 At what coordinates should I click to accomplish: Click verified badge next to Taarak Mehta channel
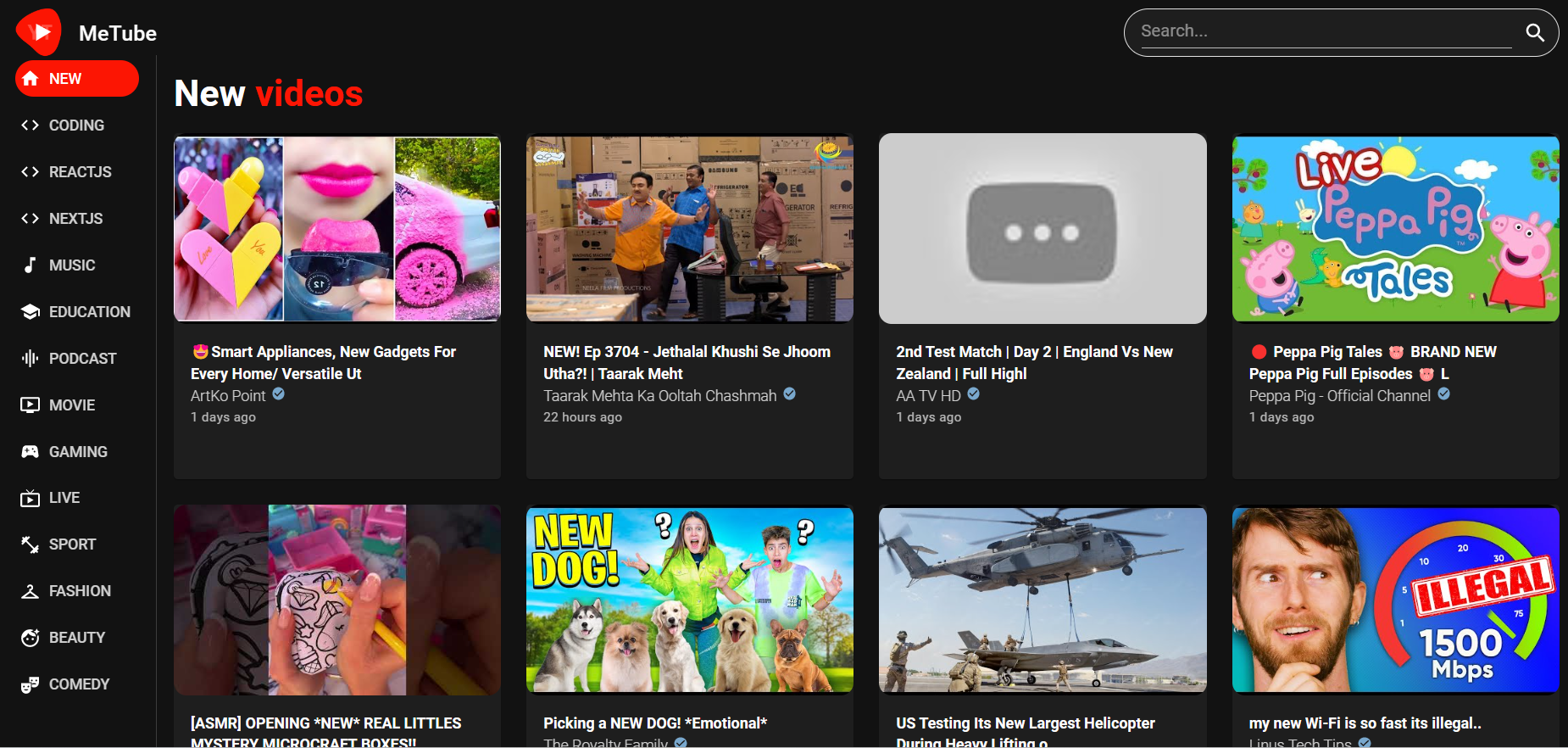[x=789, y=394]
